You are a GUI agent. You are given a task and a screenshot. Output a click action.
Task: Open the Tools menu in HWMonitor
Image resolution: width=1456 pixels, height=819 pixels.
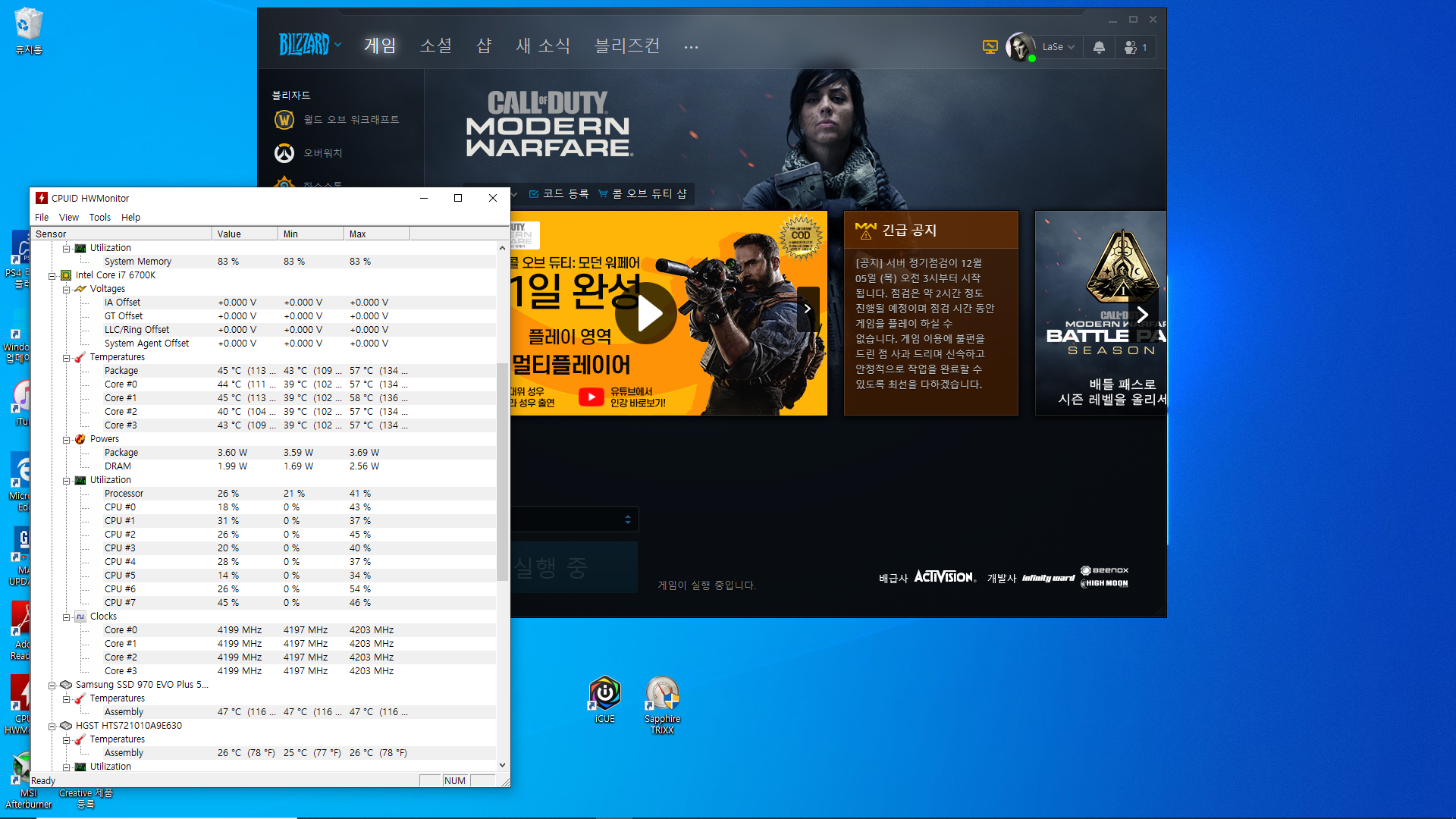click(99, 217)
